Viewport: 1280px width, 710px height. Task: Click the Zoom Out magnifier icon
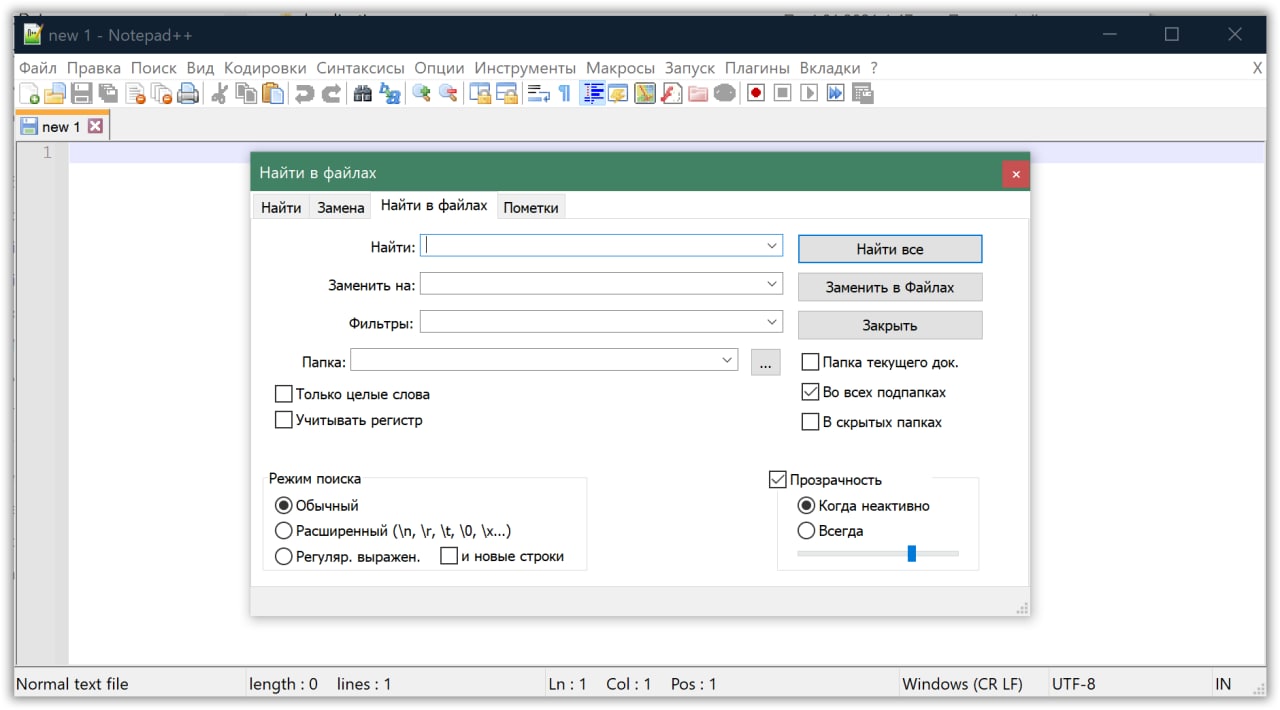click(448, 94)
